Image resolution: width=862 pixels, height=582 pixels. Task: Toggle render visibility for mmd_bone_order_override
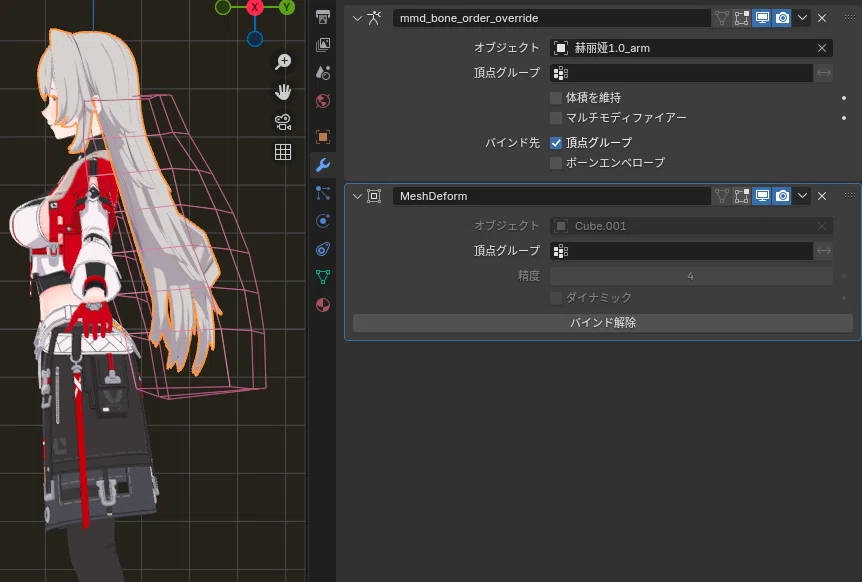782,18
